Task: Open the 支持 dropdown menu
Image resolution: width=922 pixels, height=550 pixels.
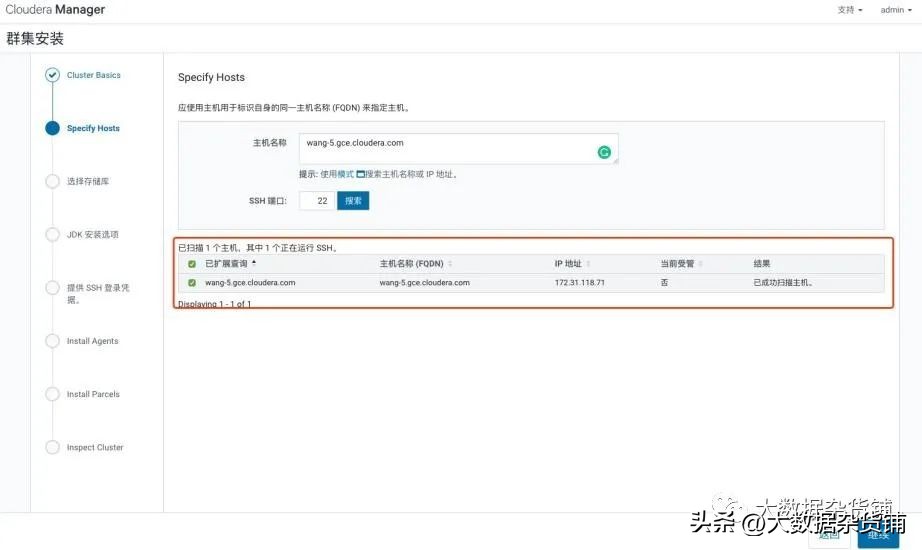Action: coord(850,10)
